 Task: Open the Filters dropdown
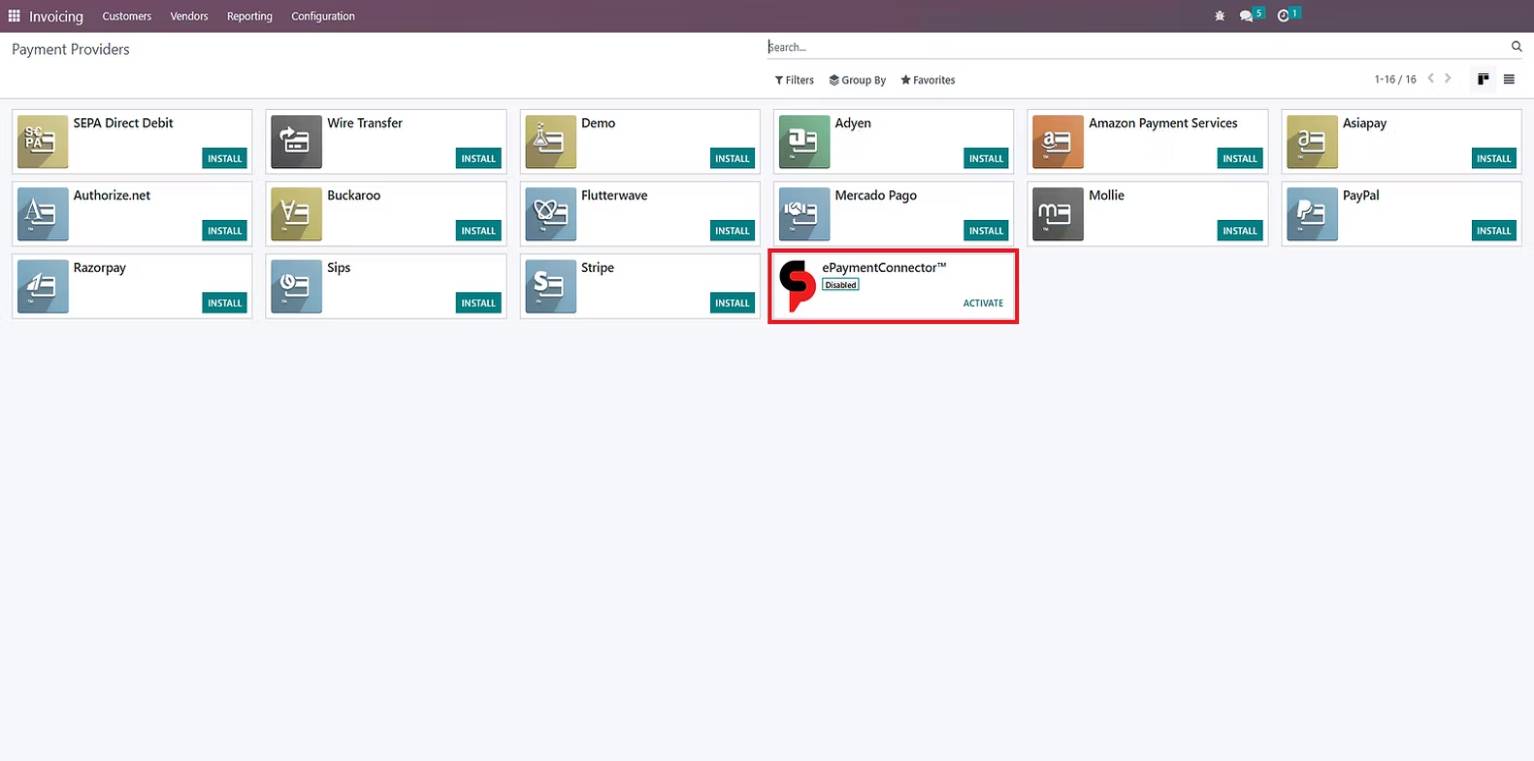click(795, 80)
